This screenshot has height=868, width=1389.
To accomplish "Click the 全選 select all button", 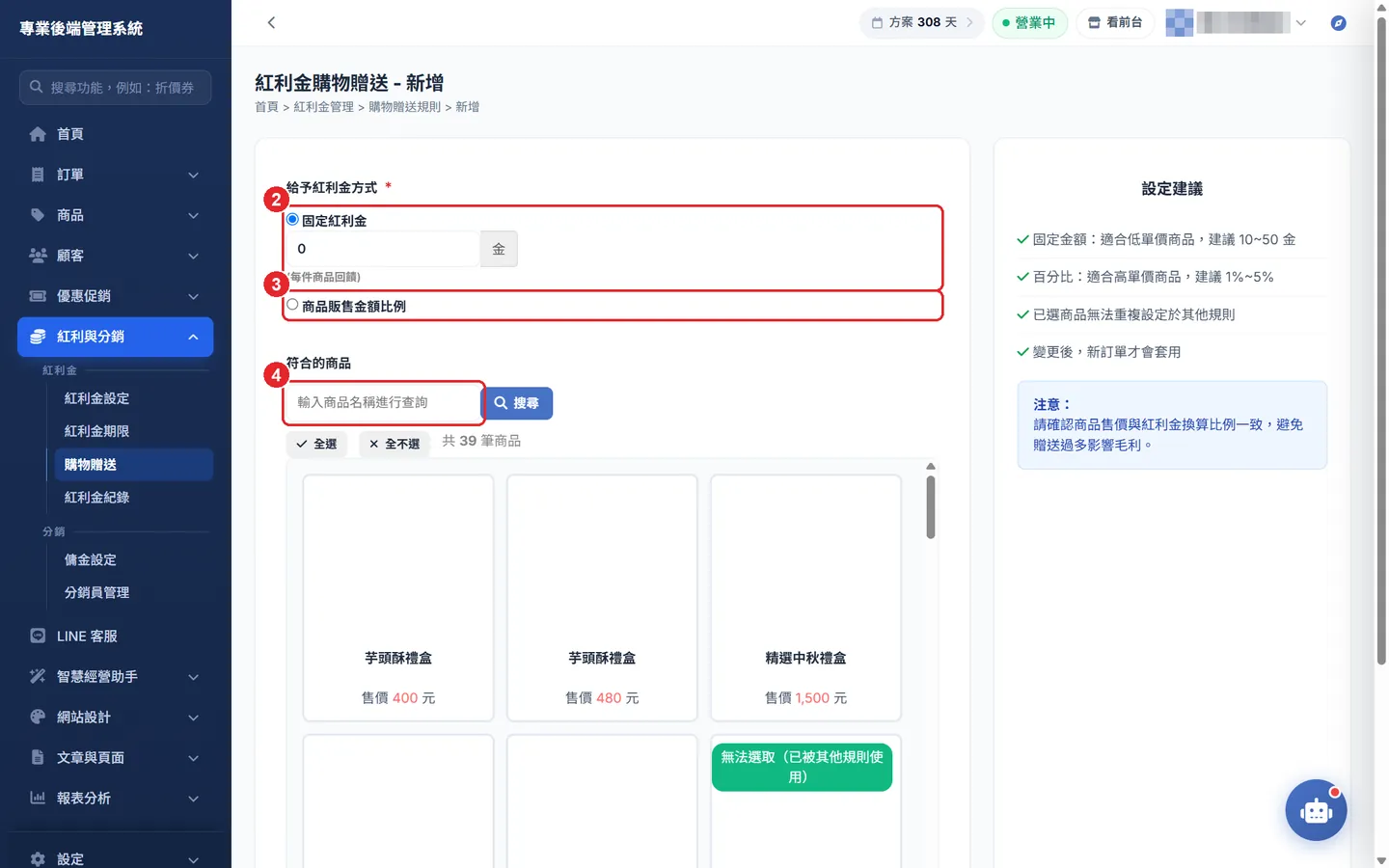I will coord(316,444).
